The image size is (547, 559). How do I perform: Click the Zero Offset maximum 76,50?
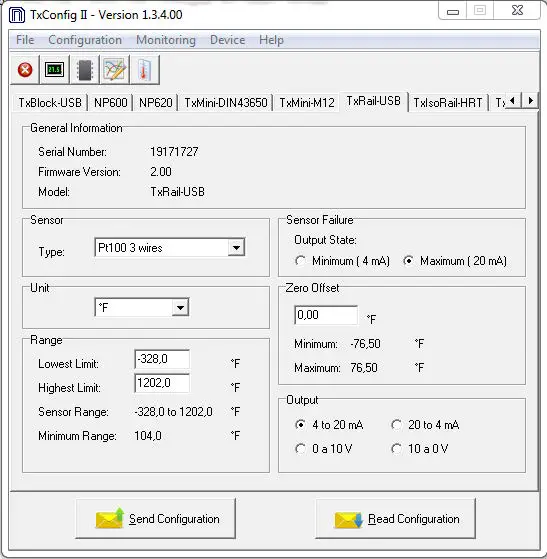pos(364,368)
